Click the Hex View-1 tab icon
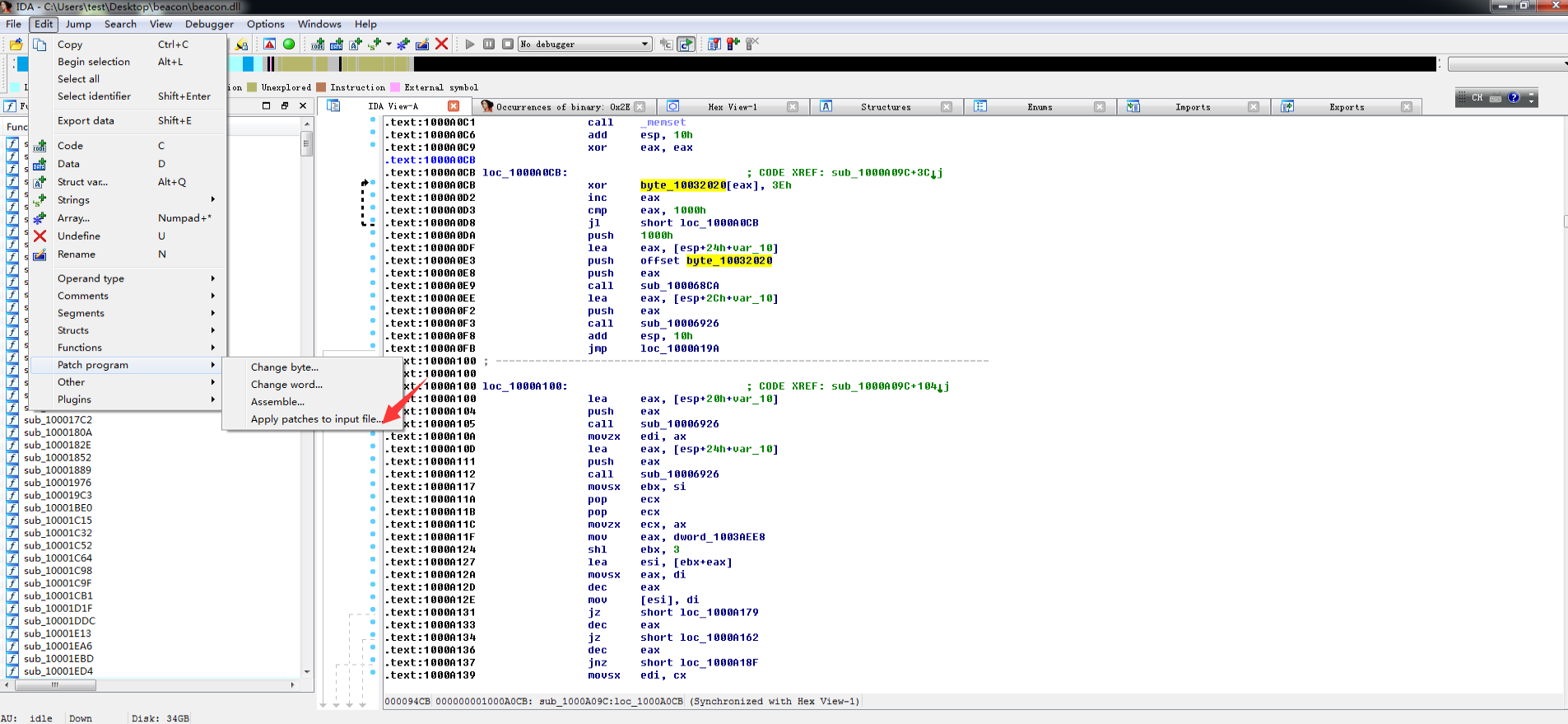This screenshot has height=724, width=1568. coord(673,106)
